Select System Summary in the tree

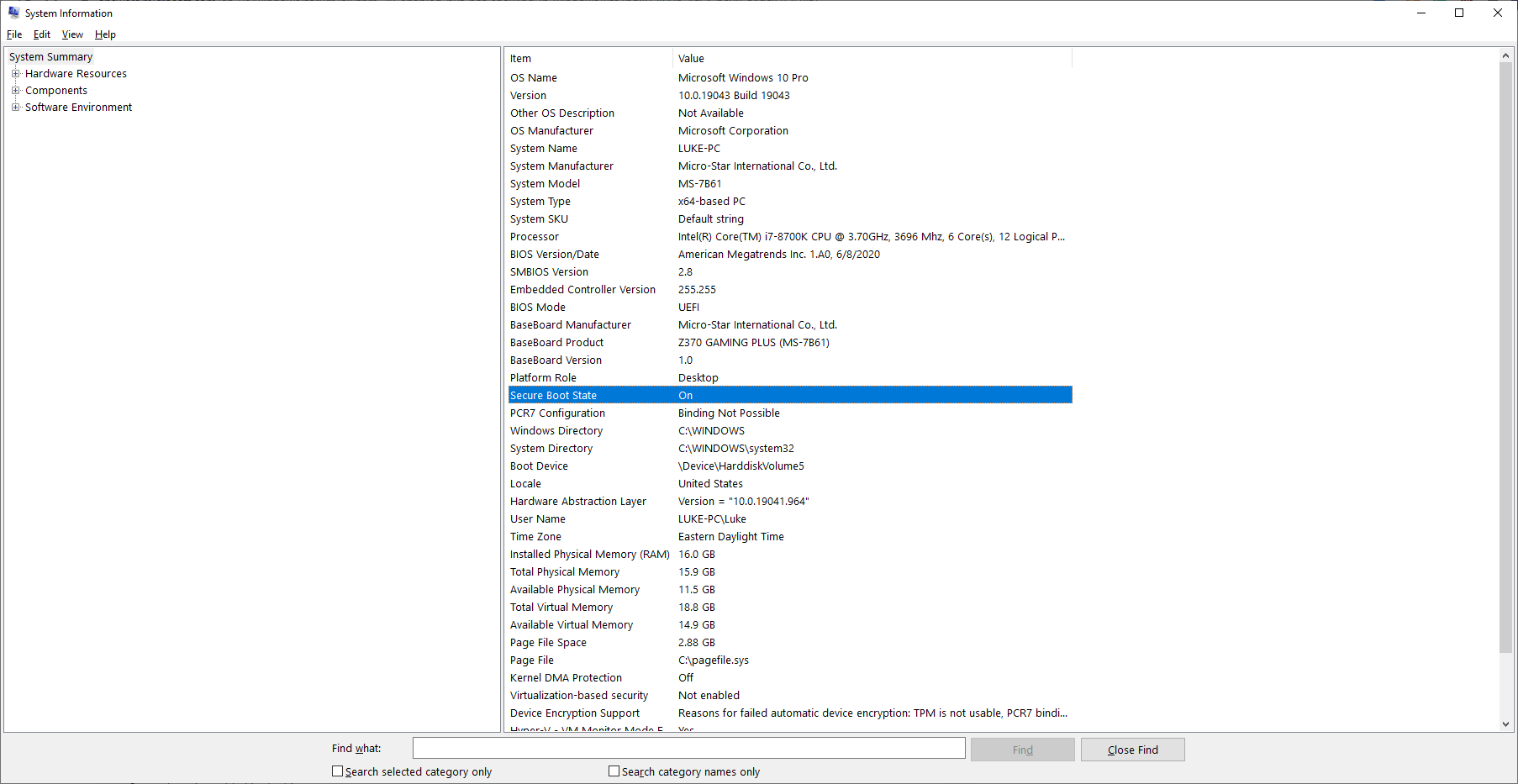tap(50, 57)
